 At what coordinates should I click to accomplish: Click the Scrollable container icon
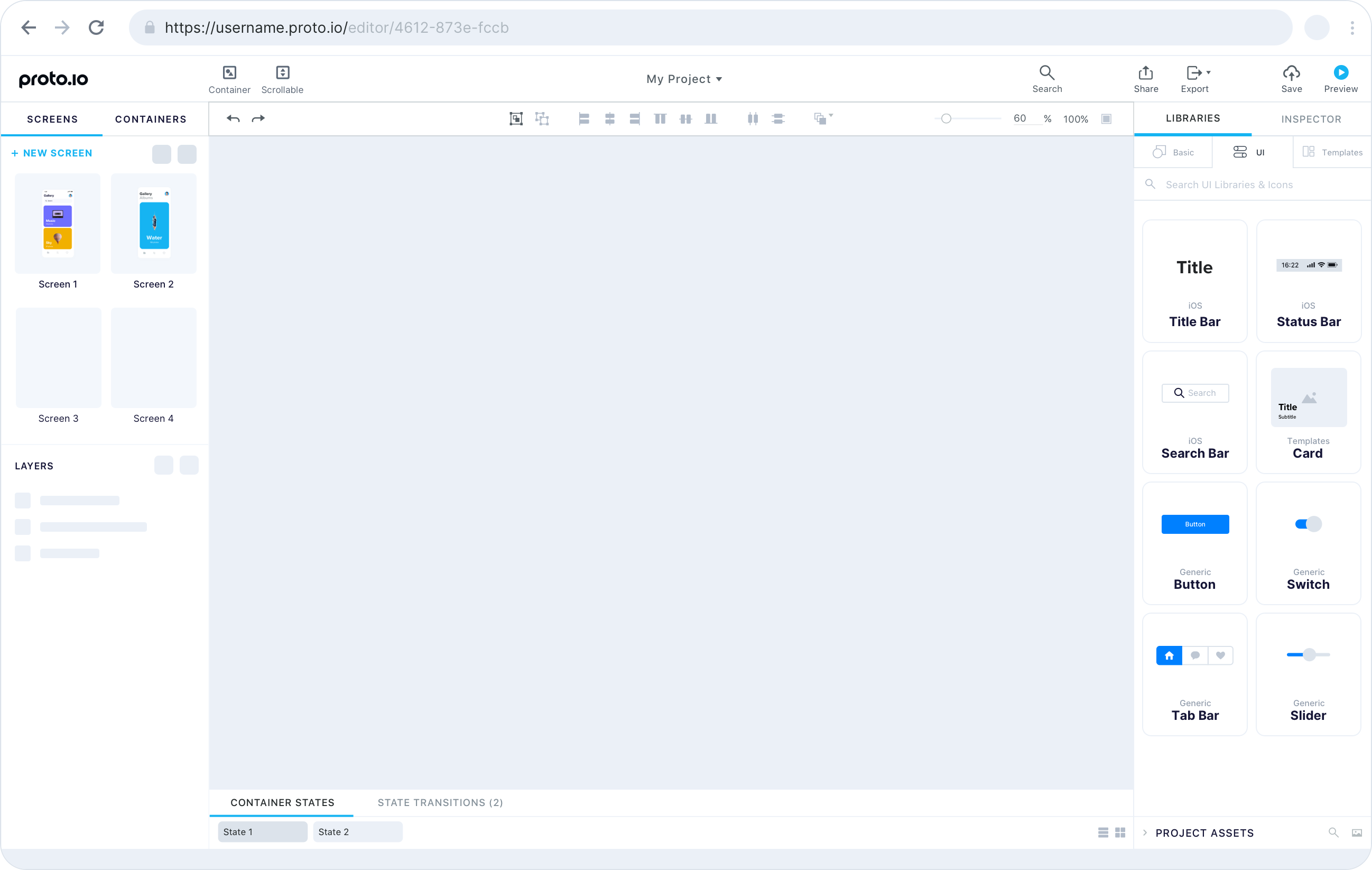tap(282, 73)
